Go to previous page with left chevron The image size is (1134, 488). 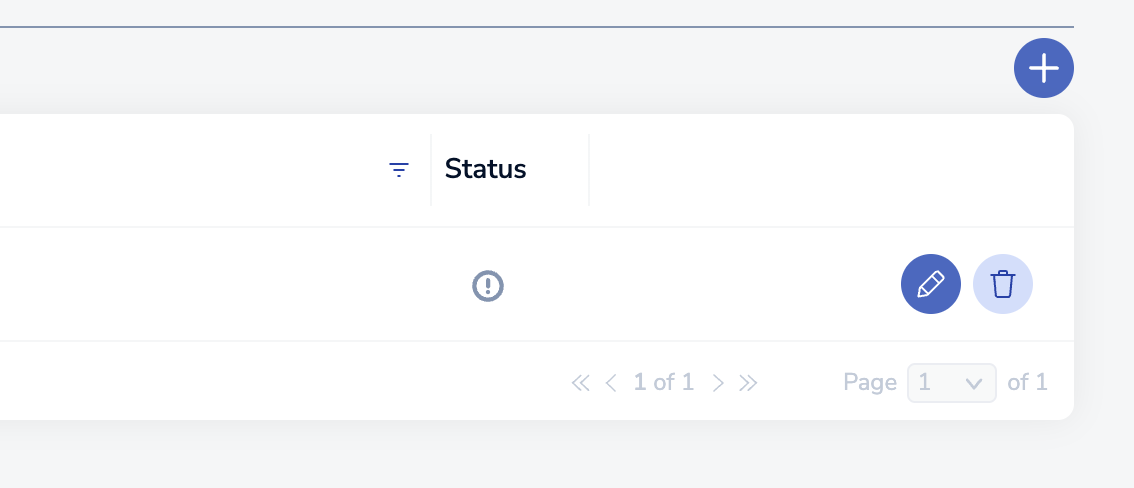coord(611,382)
